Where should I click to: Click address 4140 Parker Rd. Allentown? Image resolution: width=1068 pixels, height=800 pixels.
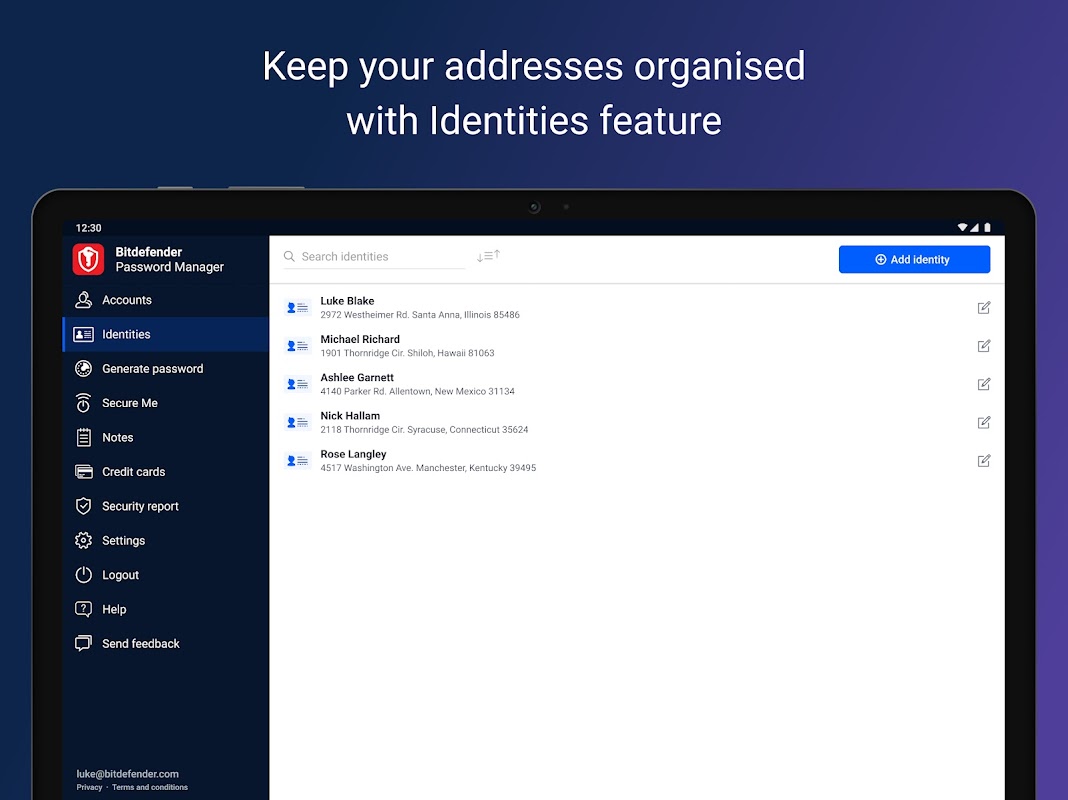pos(418,391)
